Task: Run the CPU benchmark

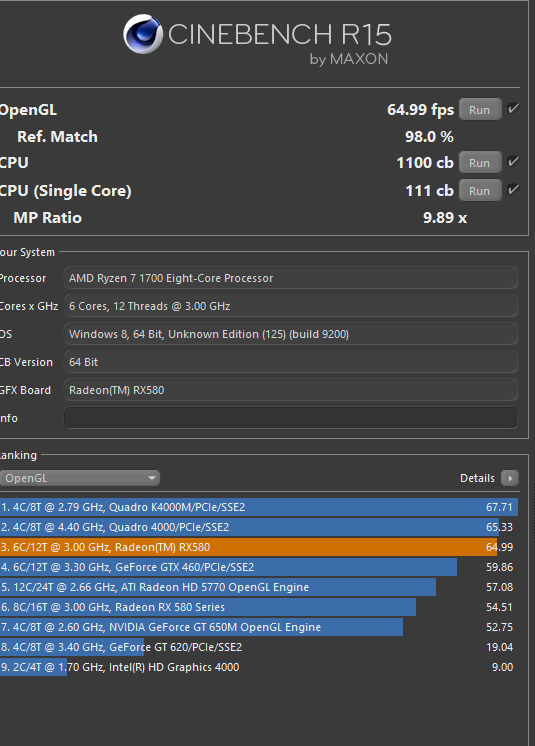Action: click(480, 162)
